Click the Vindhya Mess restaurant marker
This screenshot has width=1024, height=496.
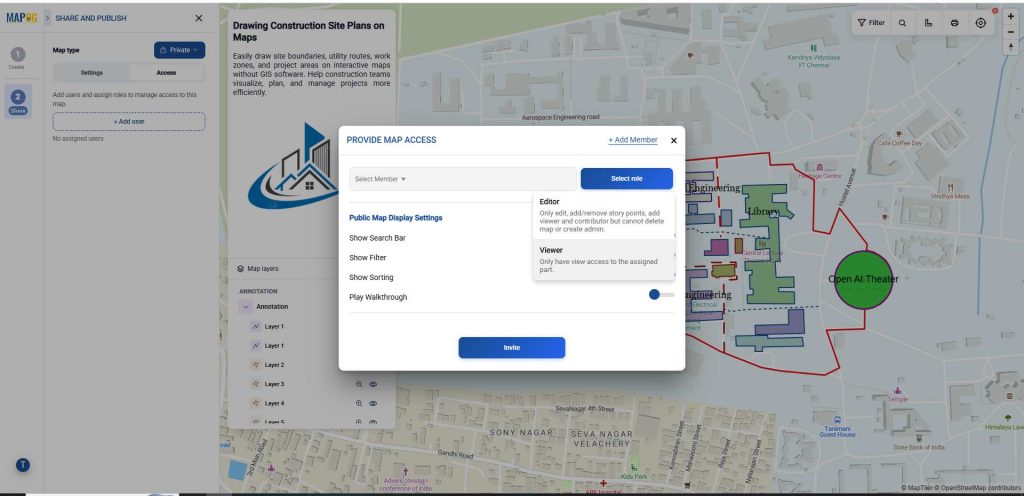pyautogui.click(x=950, y=187)
